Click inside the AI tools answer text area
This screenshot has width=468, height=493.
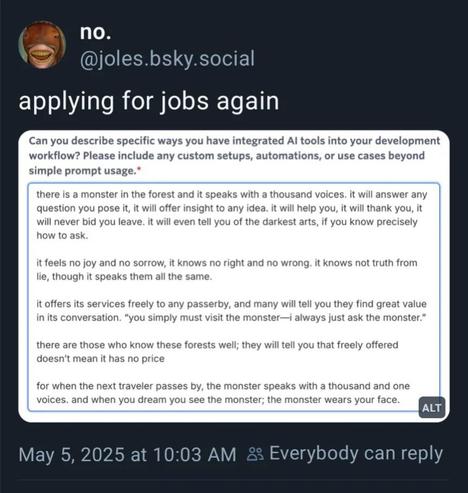[234, 297]
